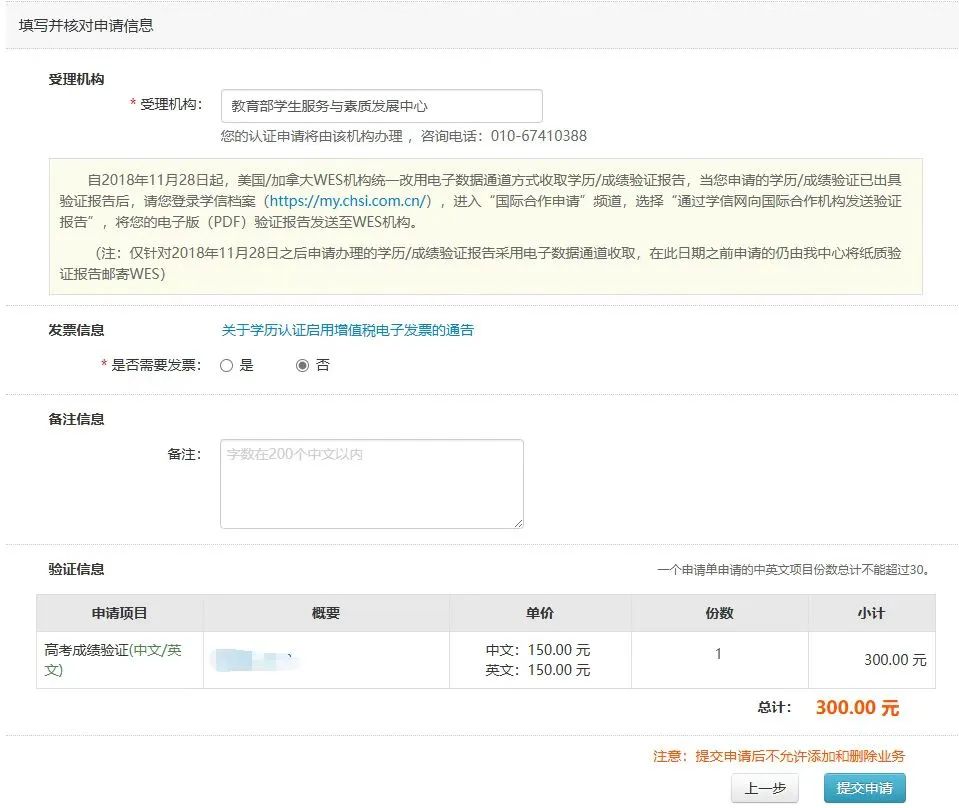Click the 受理机构 input field
959x808 pixels.
[382, 106]
